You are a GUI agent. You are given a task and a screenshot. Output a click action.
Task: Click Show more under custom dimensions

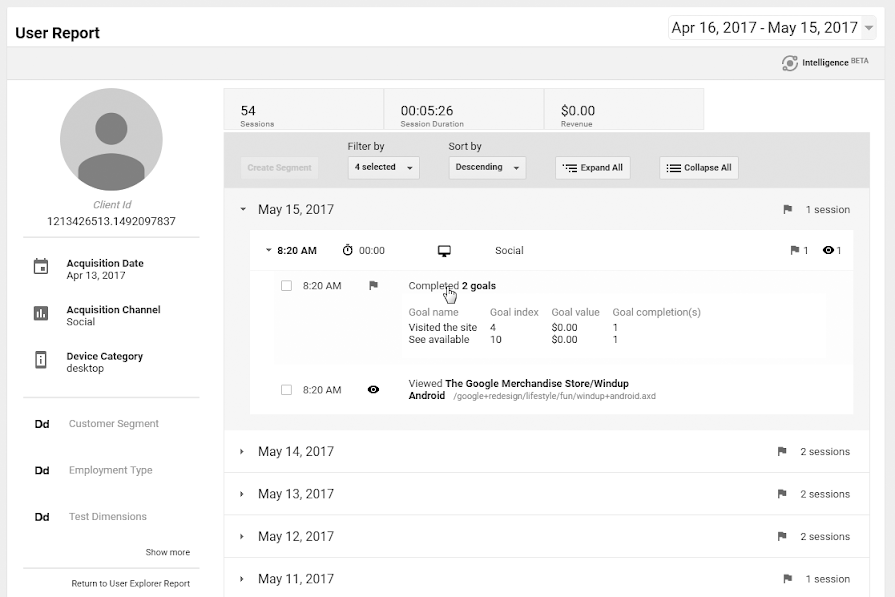tap(168, 552)
